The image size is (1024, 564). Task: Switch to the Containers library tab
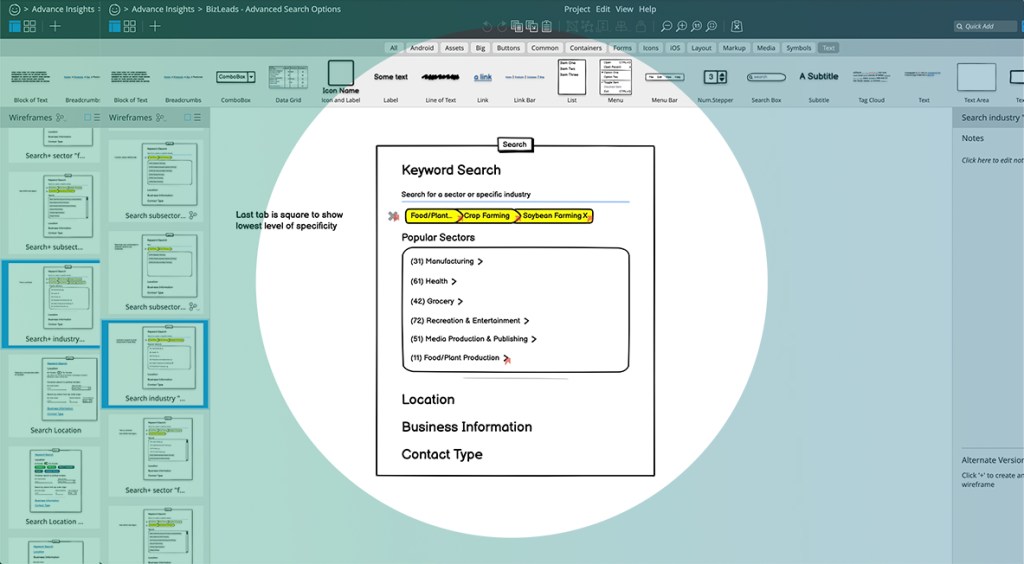pos(585,48)
